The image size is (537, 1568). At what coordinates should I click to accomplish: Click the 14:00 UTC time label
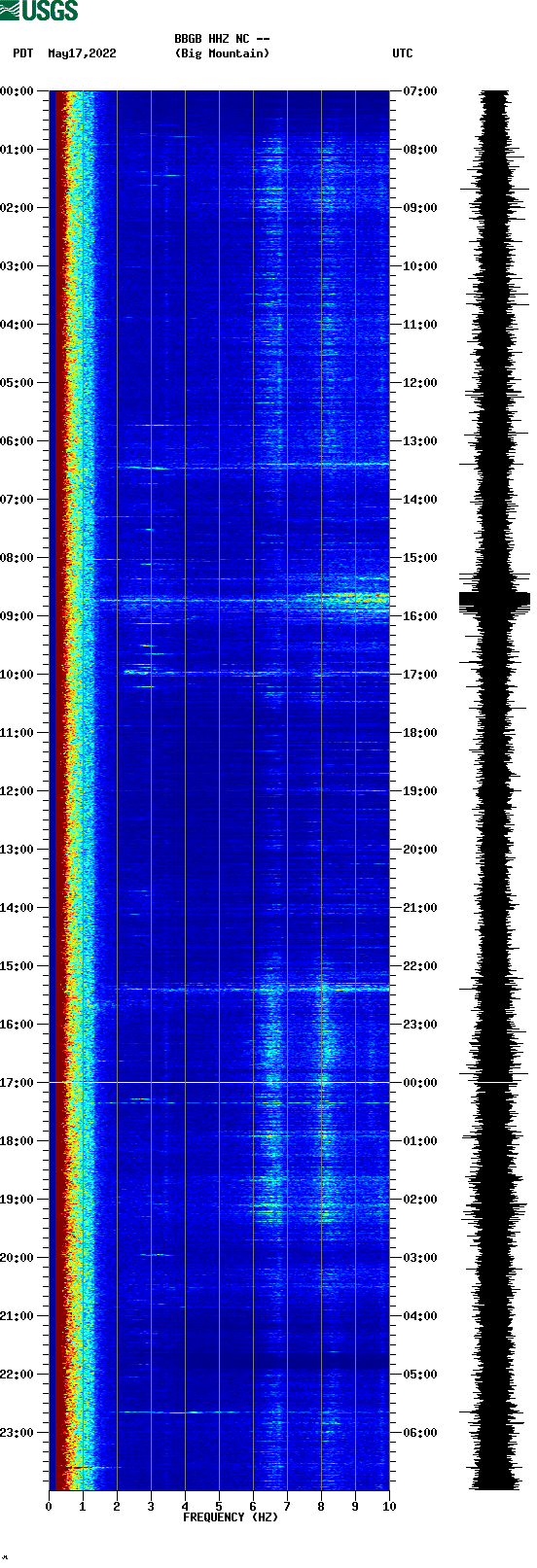pos(420,500)
